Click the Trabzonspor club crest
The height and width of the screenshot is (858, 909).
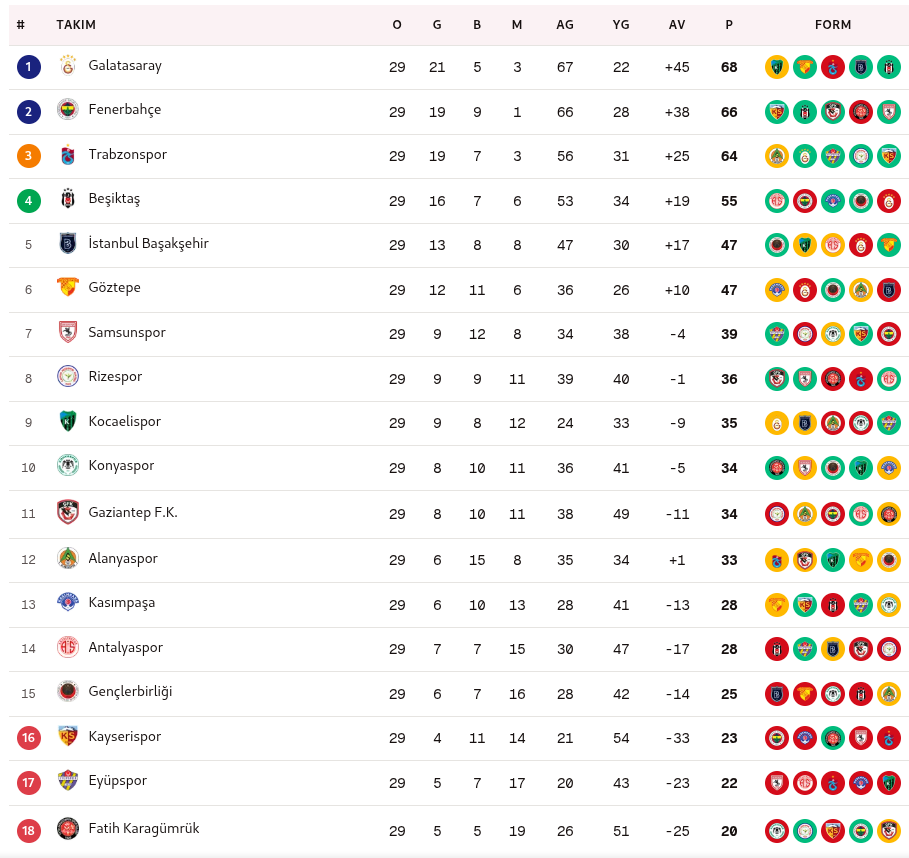tap(68, 155)
